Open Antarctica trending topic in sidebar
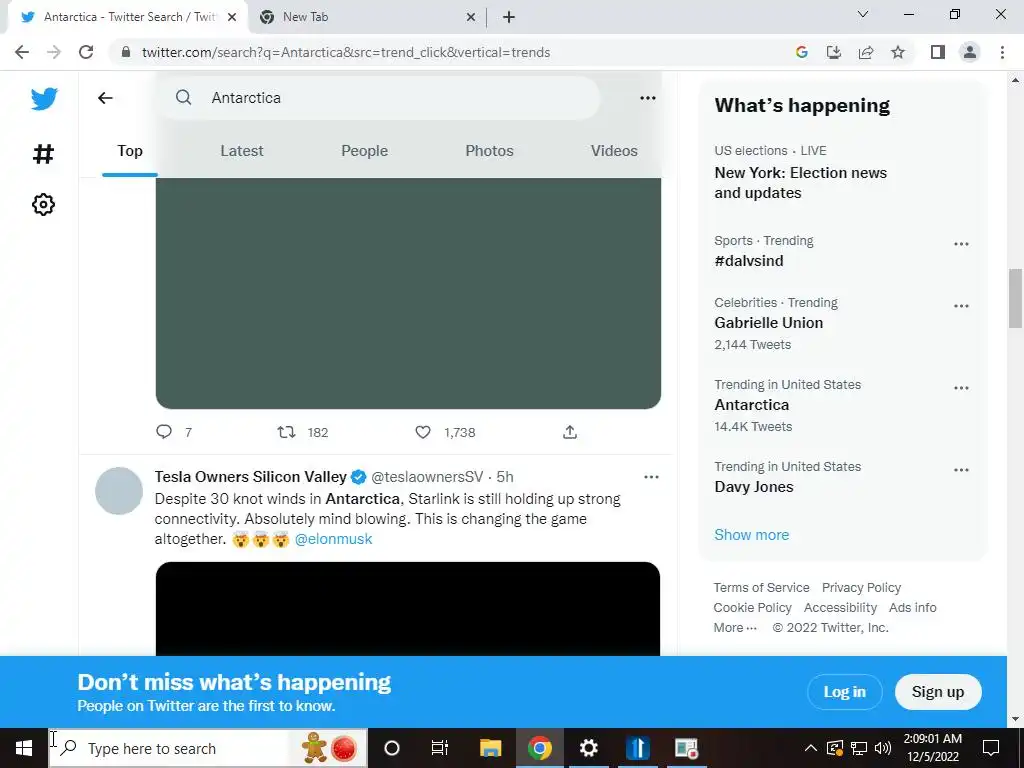The image size is (1024, 768). [x=751, y=405]
